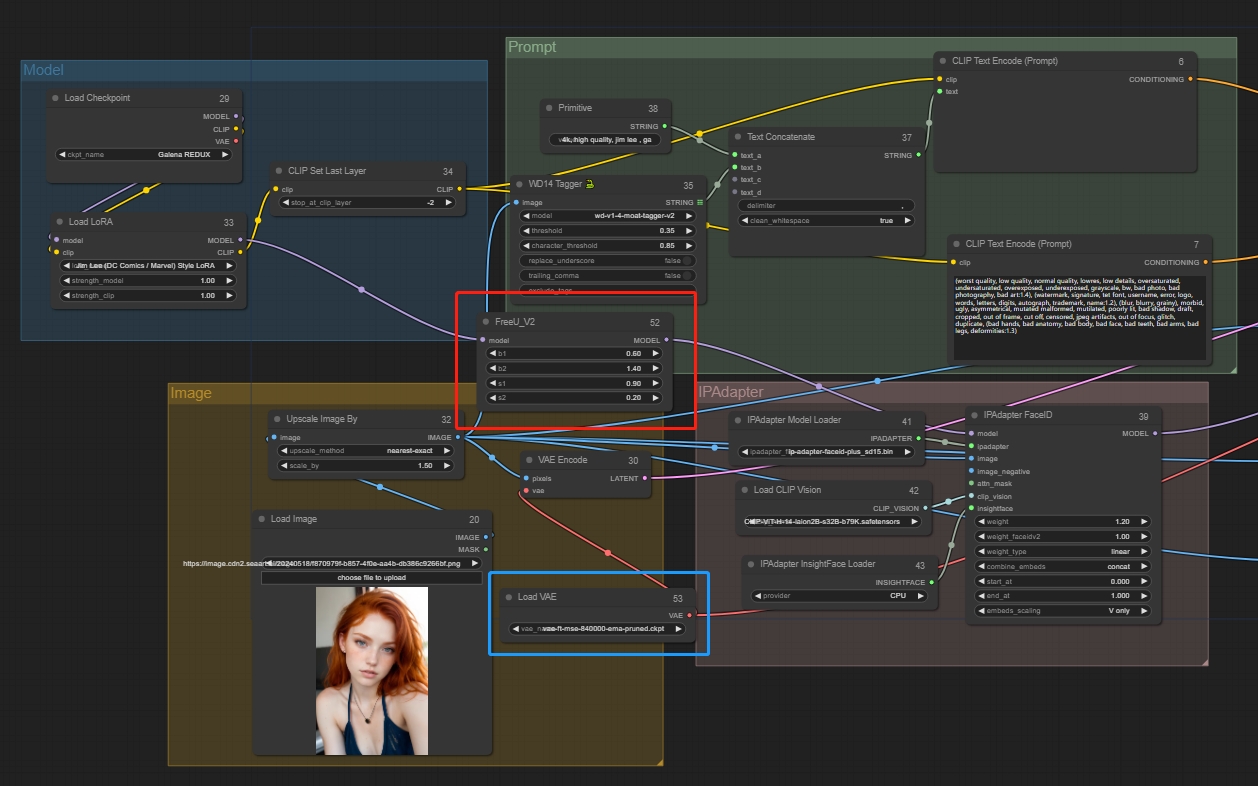Viewport: 1258px width, 786px height.
Task: Collapse the IPAdapter FaceID node via its dot
Action: (x=975, y=415)
